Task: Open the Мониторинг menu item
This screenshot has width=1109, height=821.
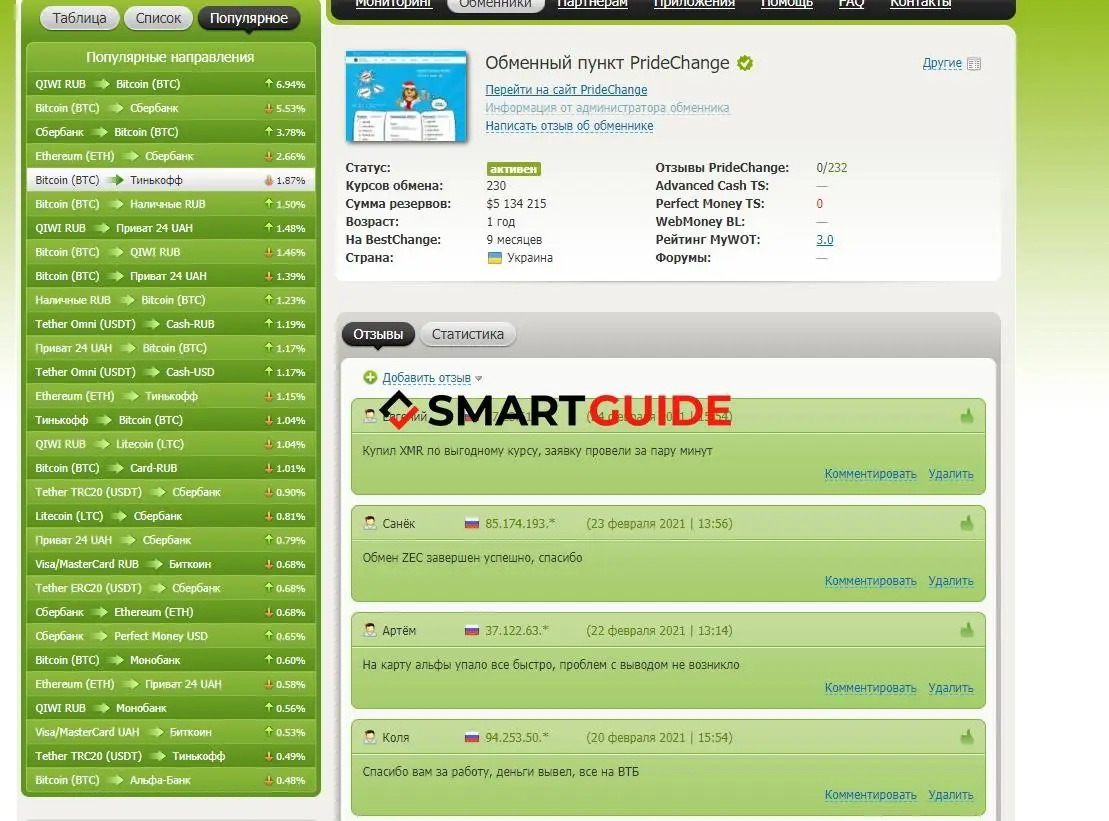Action: coord(393,3)
